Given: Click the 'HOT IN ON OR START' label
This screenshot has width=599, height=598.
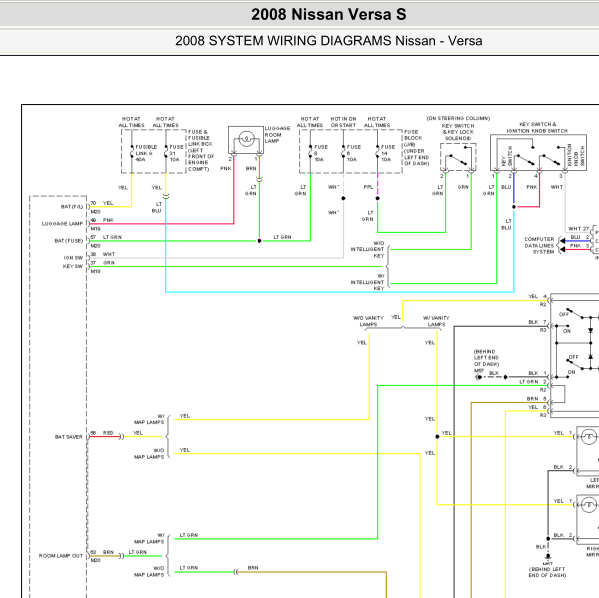Looking at the screenshot, I should click(343, 122).
